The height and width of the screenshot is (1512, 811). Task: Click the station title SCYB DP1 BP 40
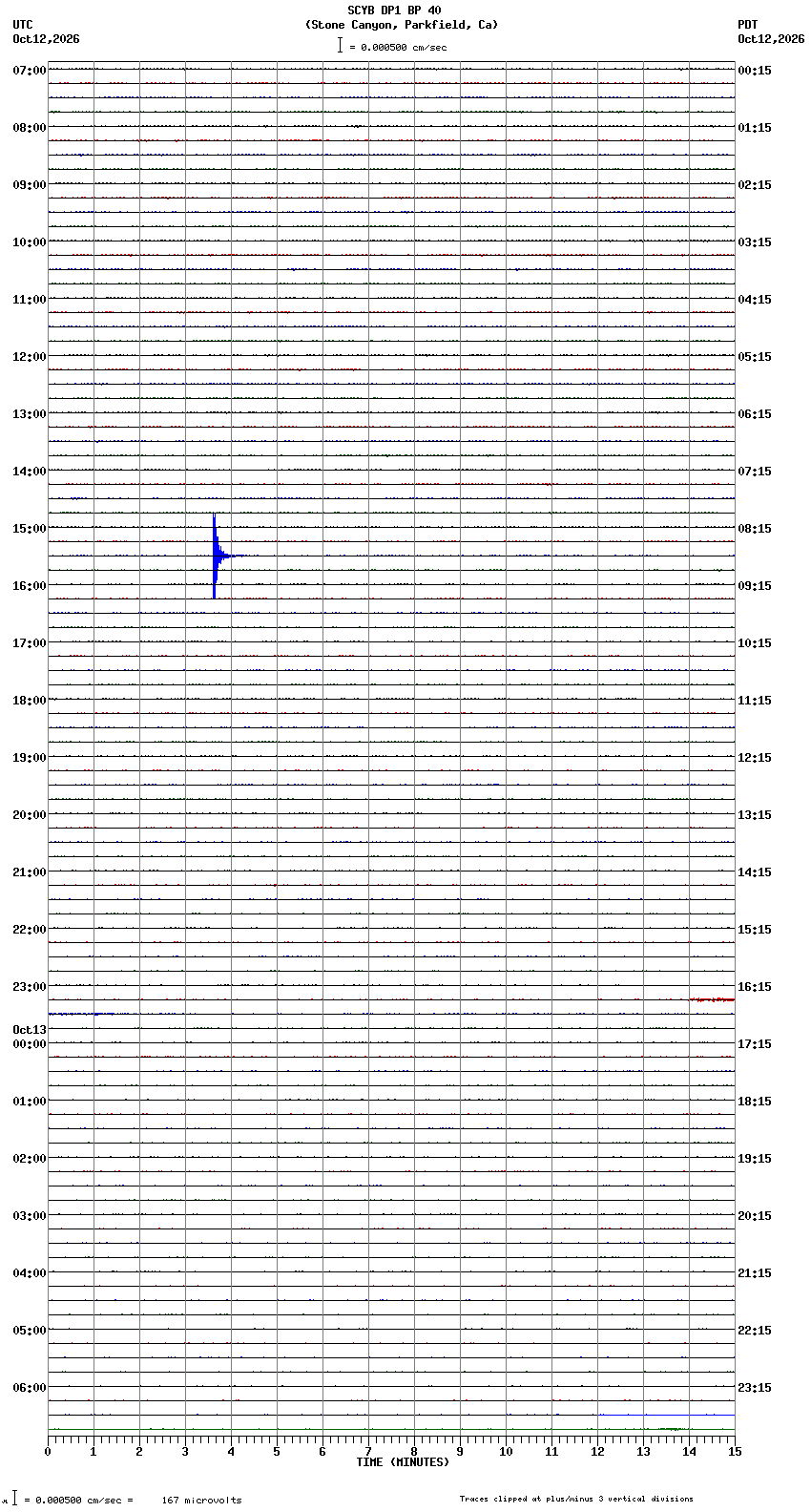(x=394, y=10)
